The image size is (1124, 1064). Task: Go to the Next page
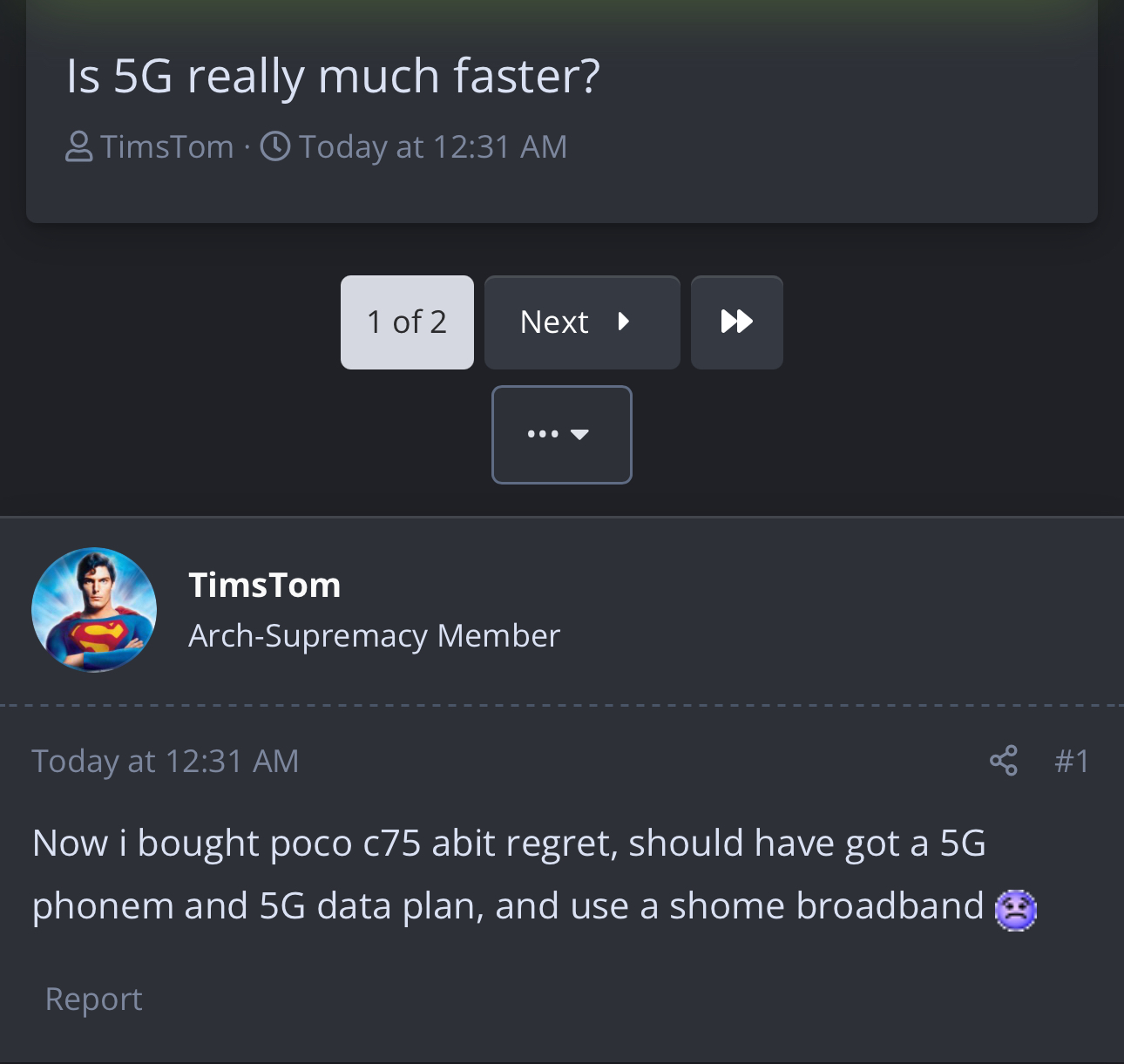[582, 322]
